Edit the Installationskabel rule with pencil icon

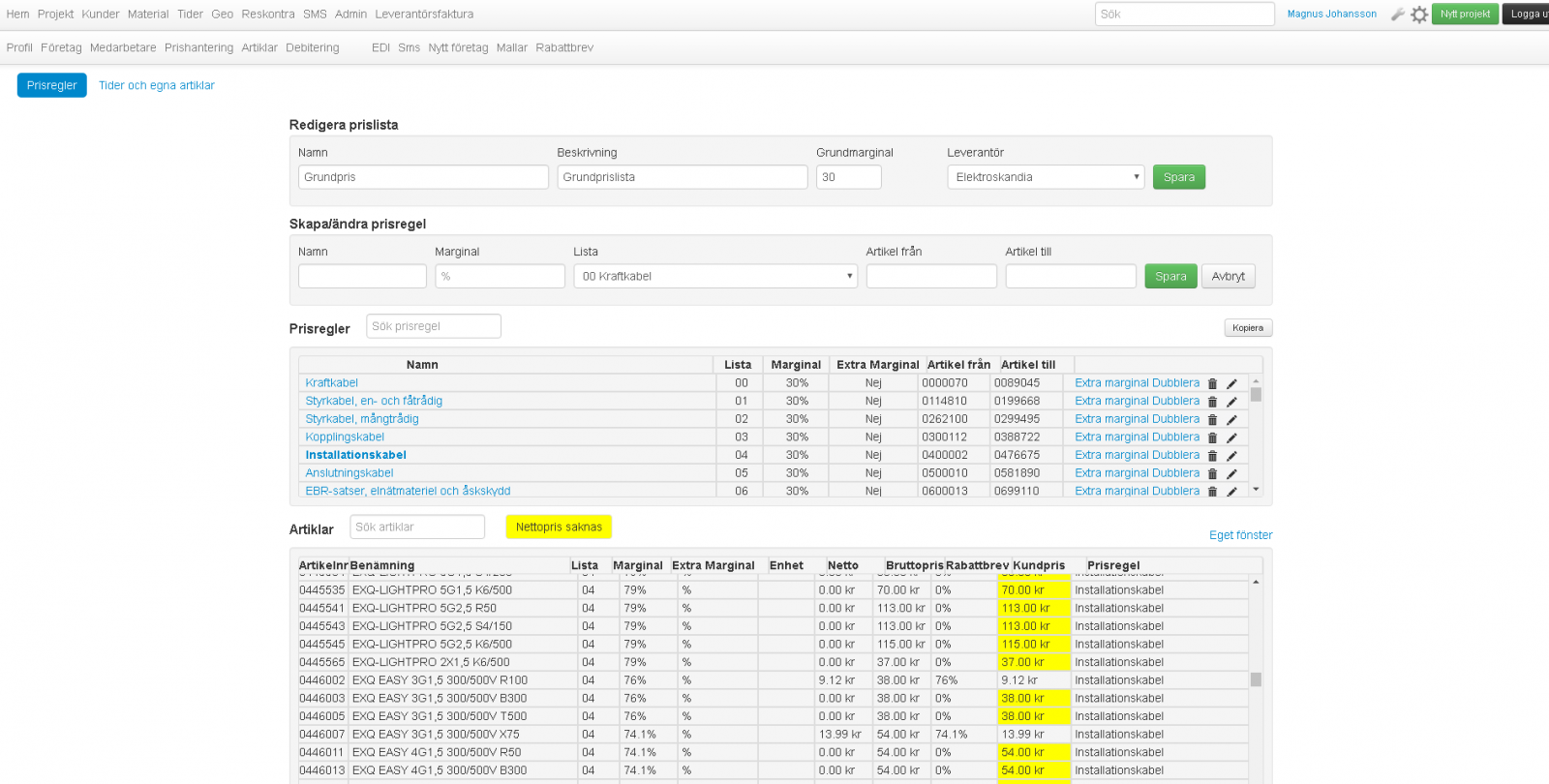click(x=1232, y=455)
